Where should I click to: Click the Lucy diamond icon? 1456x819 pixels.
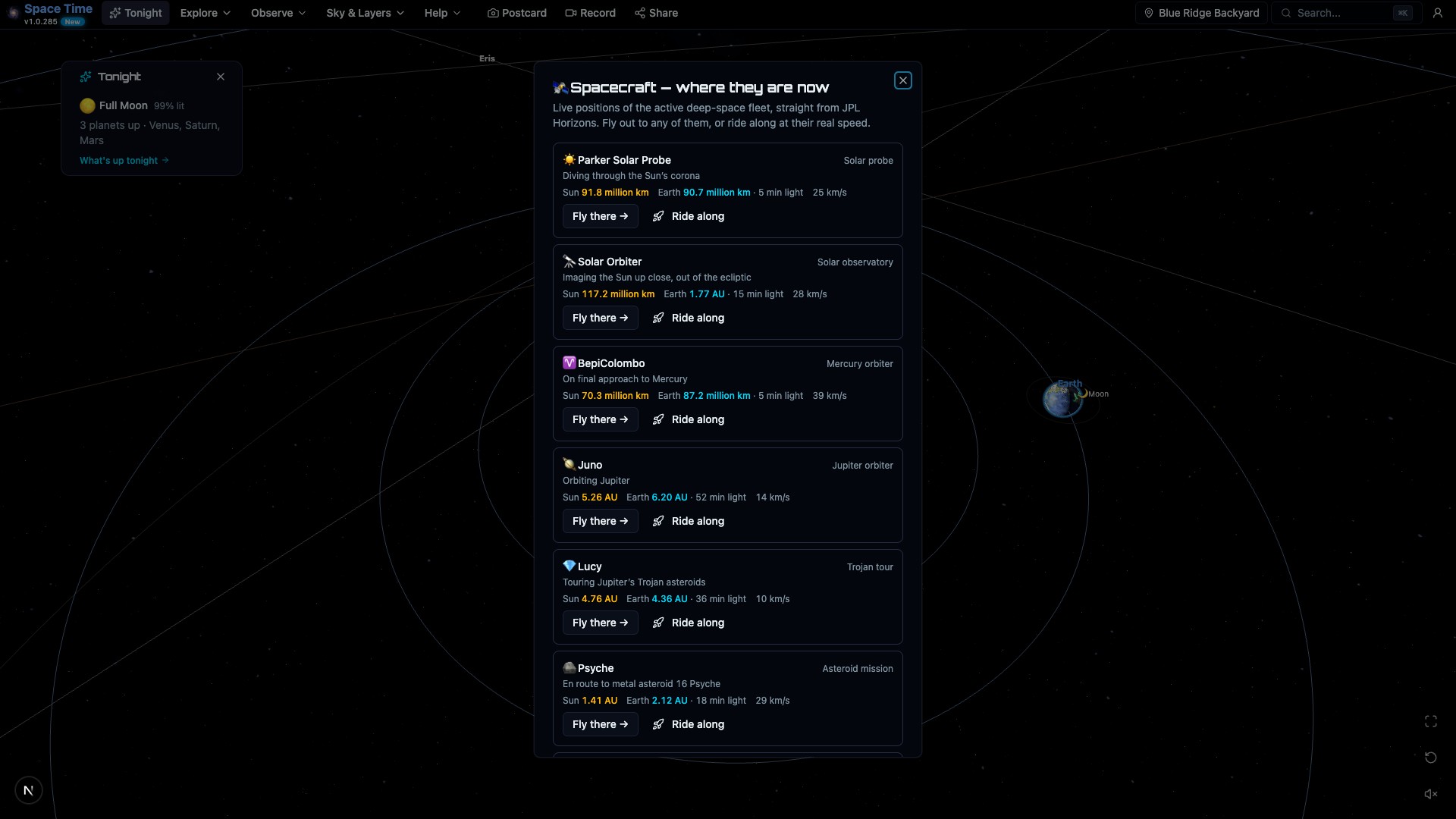(x=570, y=566)
